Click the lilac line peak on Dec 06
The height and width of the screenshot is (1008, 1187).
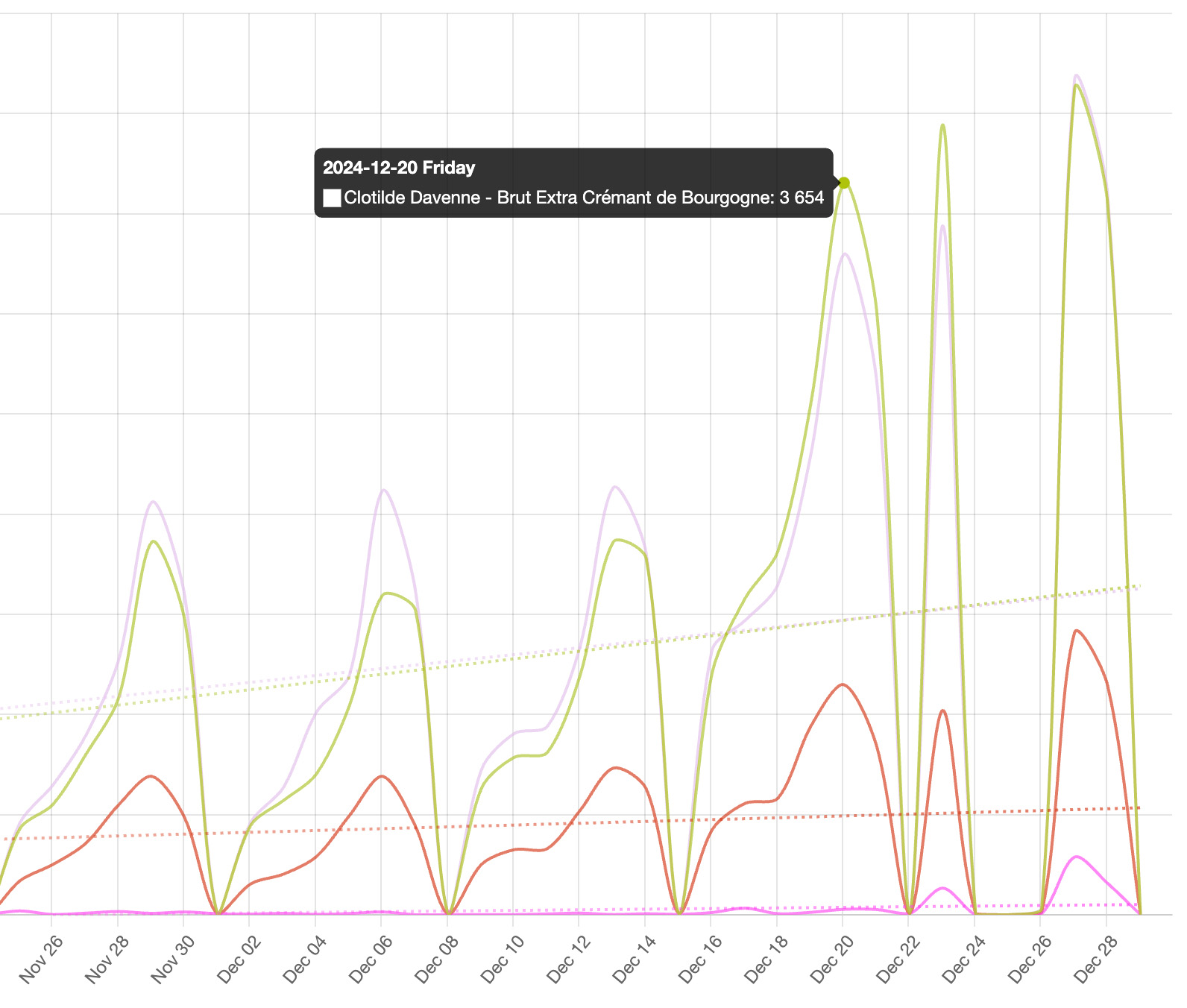(x=384, y=490)
